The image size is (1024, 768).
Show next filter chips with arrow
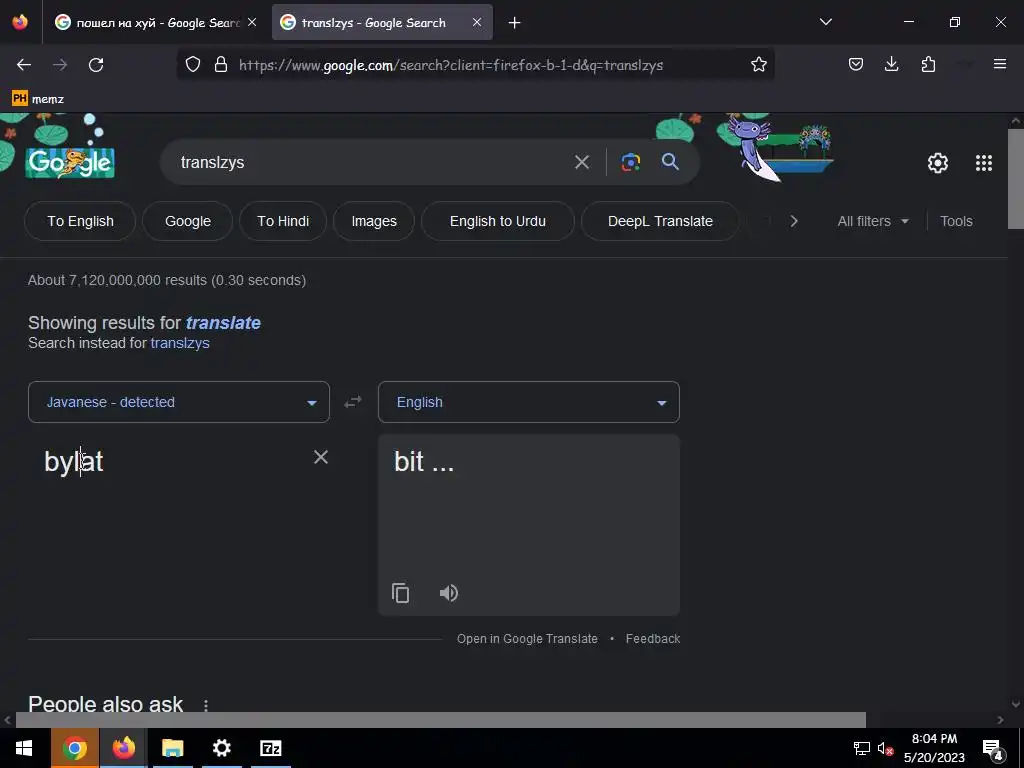tap(794, 221)
